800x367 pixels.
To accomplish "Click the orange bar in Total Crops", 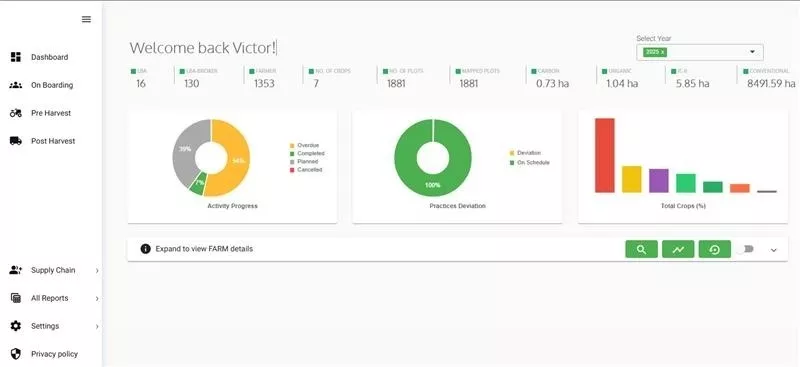I will [x=740, y=188].
